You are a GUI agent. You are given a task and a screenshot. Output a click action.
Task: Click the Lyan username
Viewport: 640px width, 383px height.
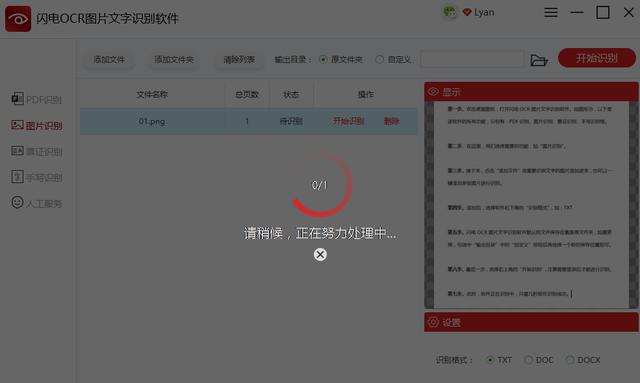pyautogui.click(x=484, y=13)
